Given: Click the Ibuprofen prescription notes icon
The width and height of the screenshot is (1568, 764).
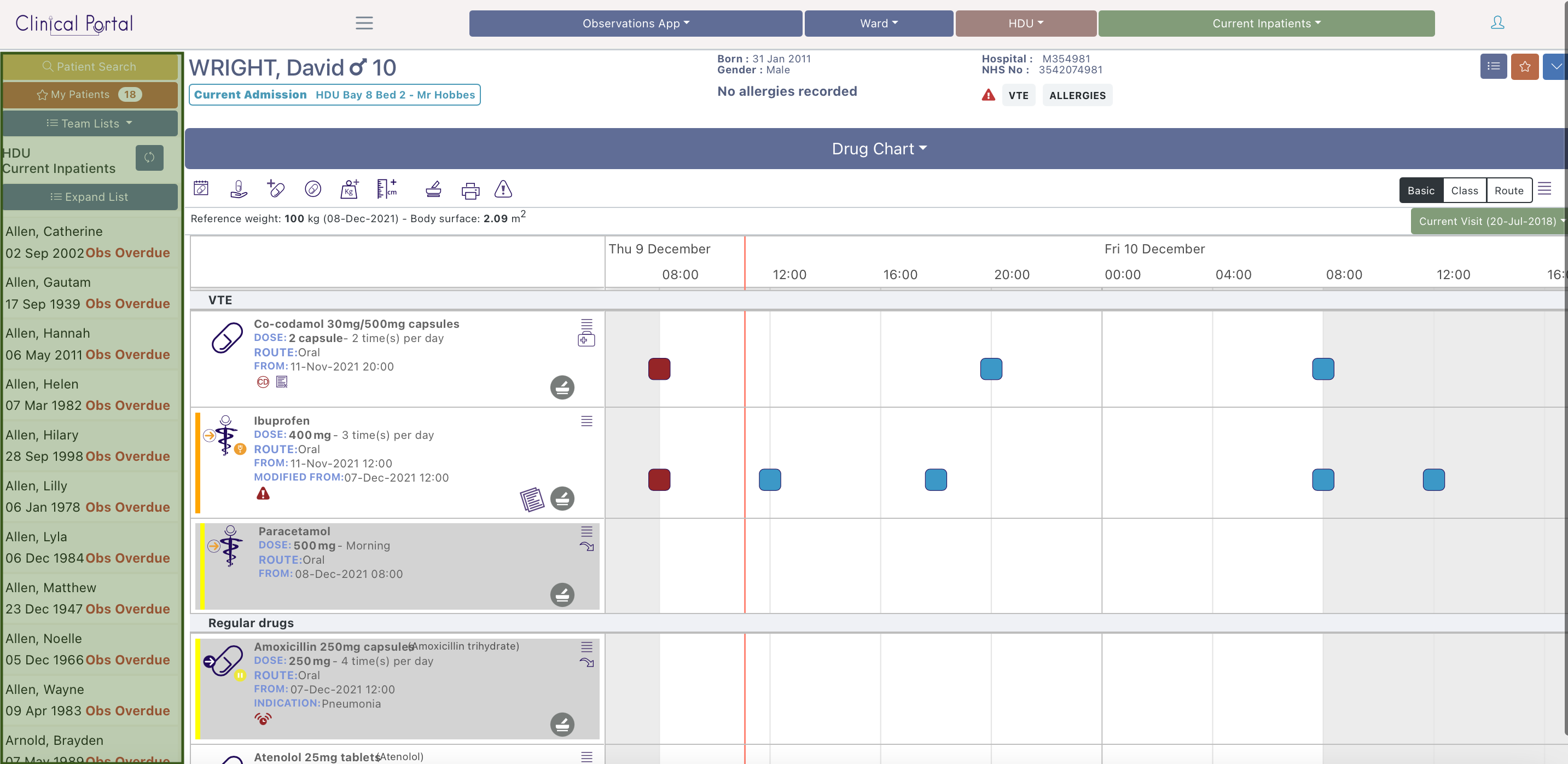Looking at the screenshot, I should click(531, 499).
